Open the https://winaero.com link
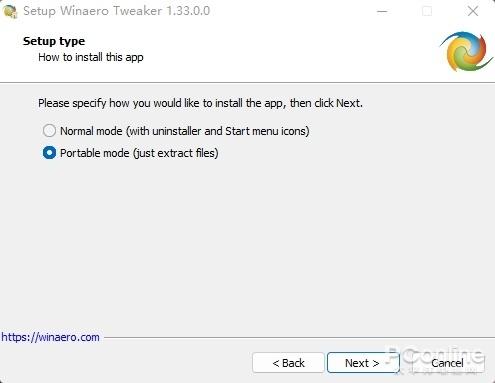Viewport: 495px width, 383px height. (x=51, y=337)
